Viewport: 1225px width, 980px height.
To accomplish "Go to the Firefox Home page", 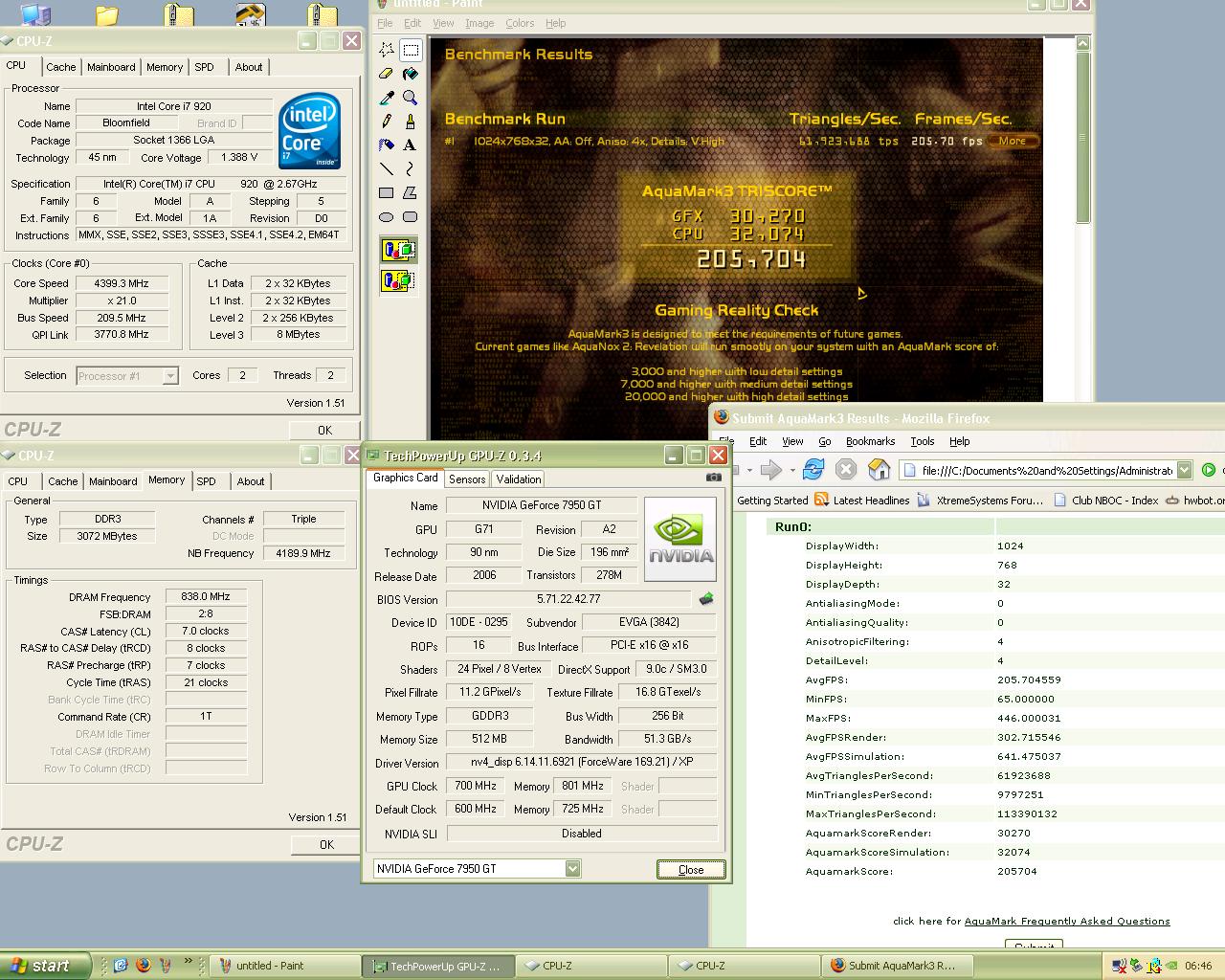I will point(880,469).
